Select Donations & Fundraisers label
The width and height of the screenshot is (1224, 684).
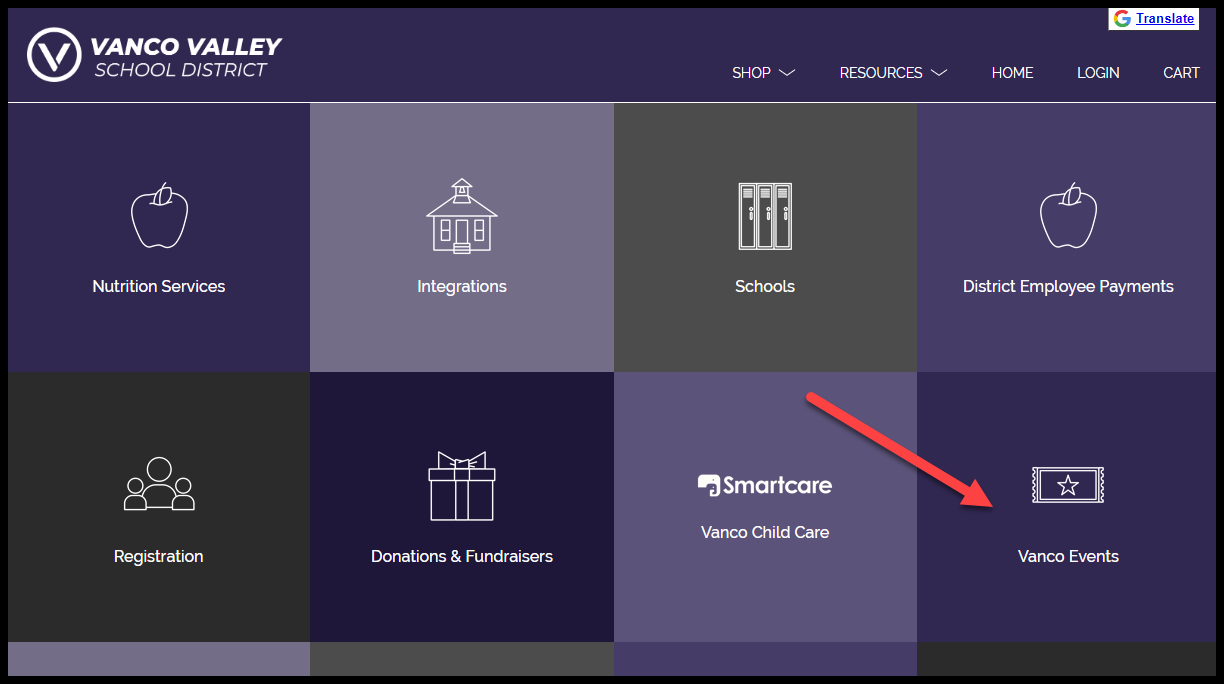pos(462,557)
